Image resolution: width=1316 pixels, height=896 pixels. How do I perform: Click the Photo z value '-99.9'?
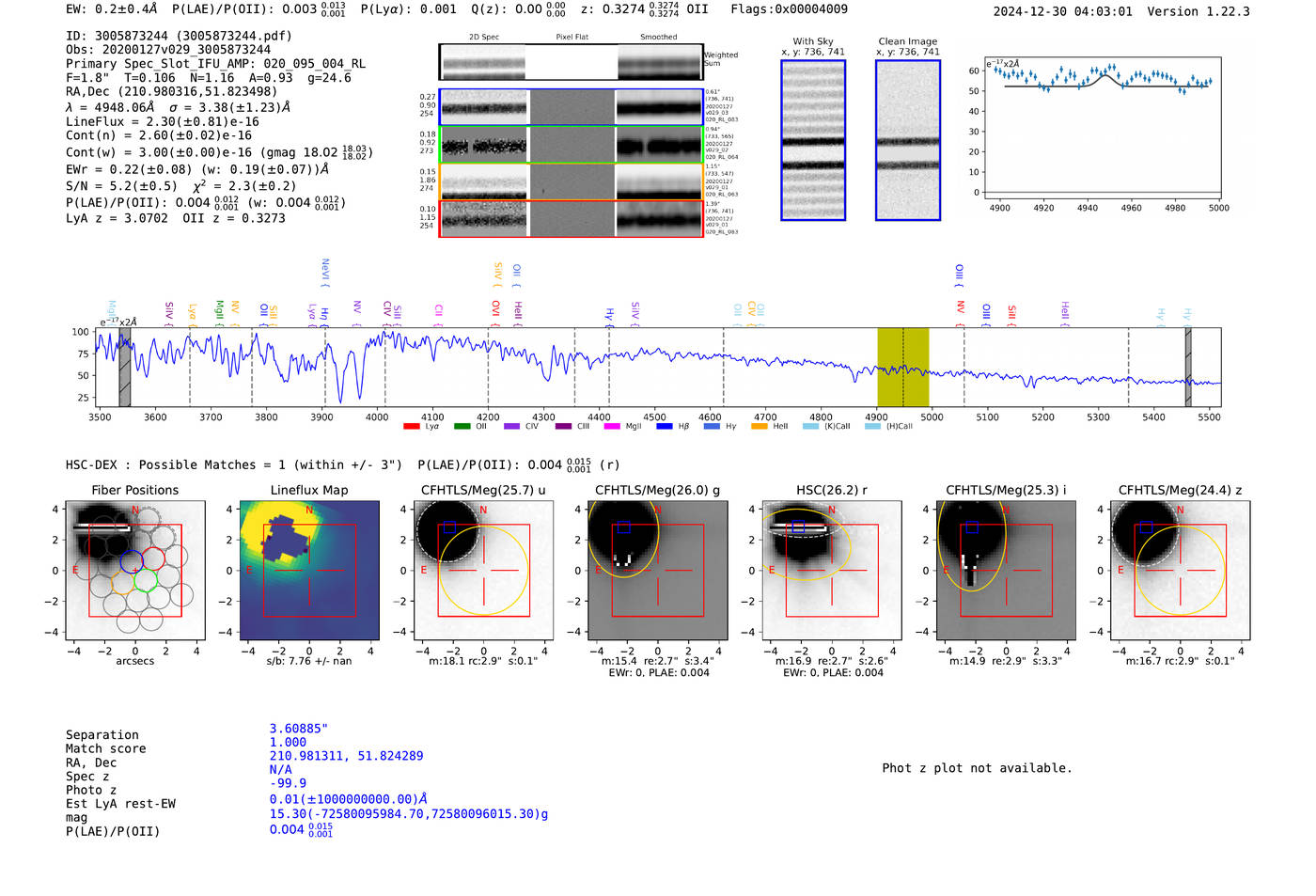[288, 783]
